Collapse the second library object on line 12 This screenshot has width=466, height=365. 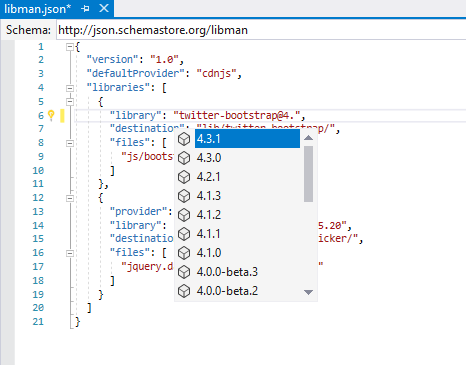(70, 198)
